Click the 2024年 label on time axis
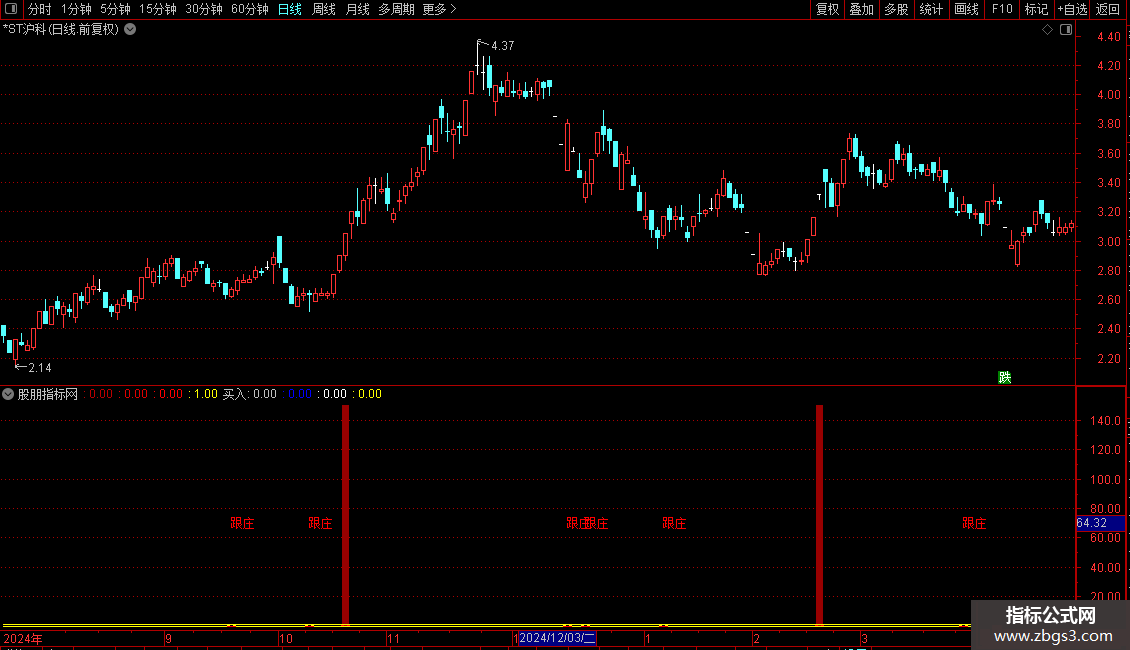This screenshot has height=650, width=1130. pyautogui.click(x=23, y=638)
